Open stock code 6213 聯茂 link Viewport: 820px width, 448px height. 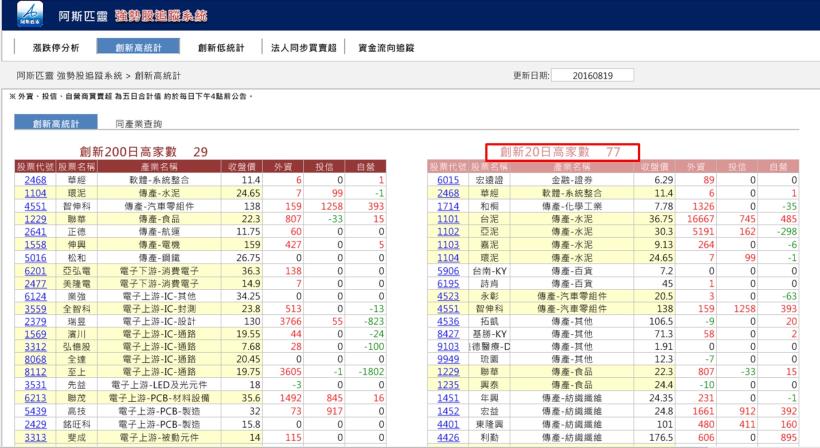(35, 398)
